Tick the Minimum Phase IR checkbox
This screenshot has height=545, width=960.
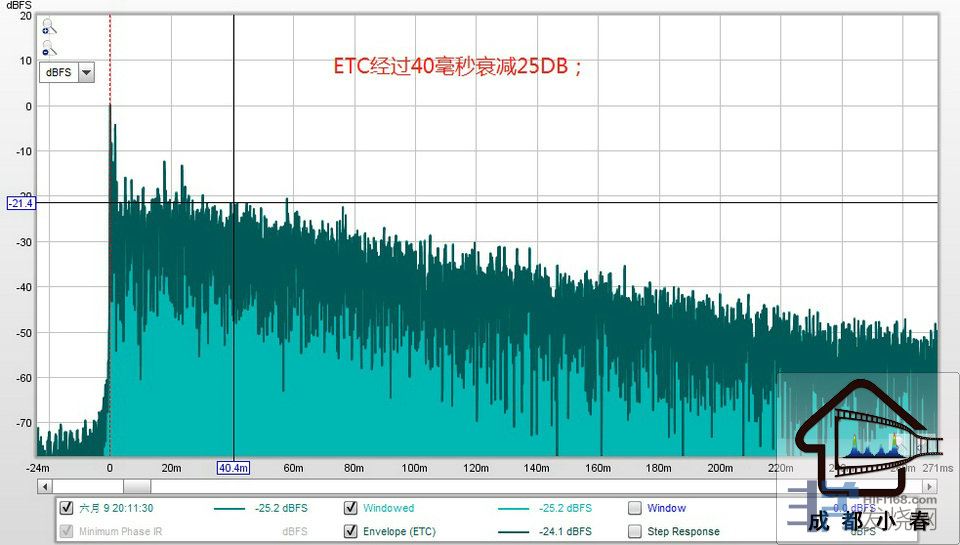[67, 531]
